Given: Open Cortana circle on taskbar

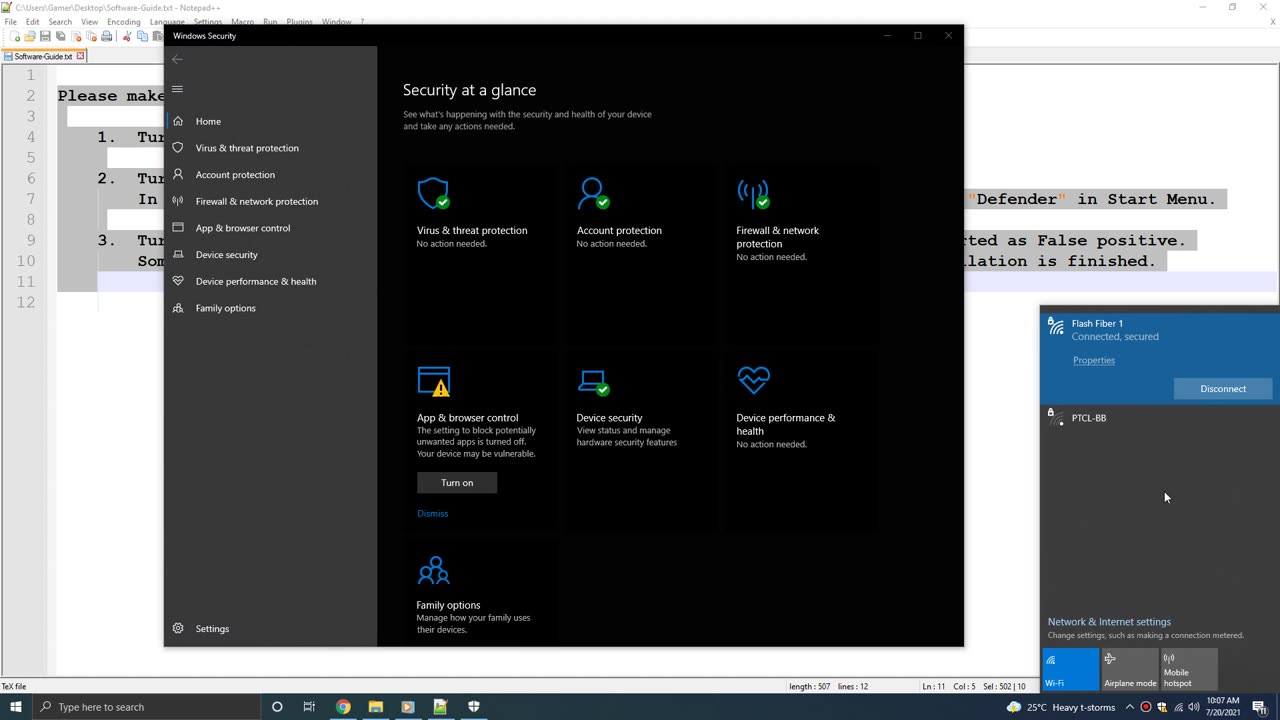Looking at the screenshot, I should coord(277,707).
